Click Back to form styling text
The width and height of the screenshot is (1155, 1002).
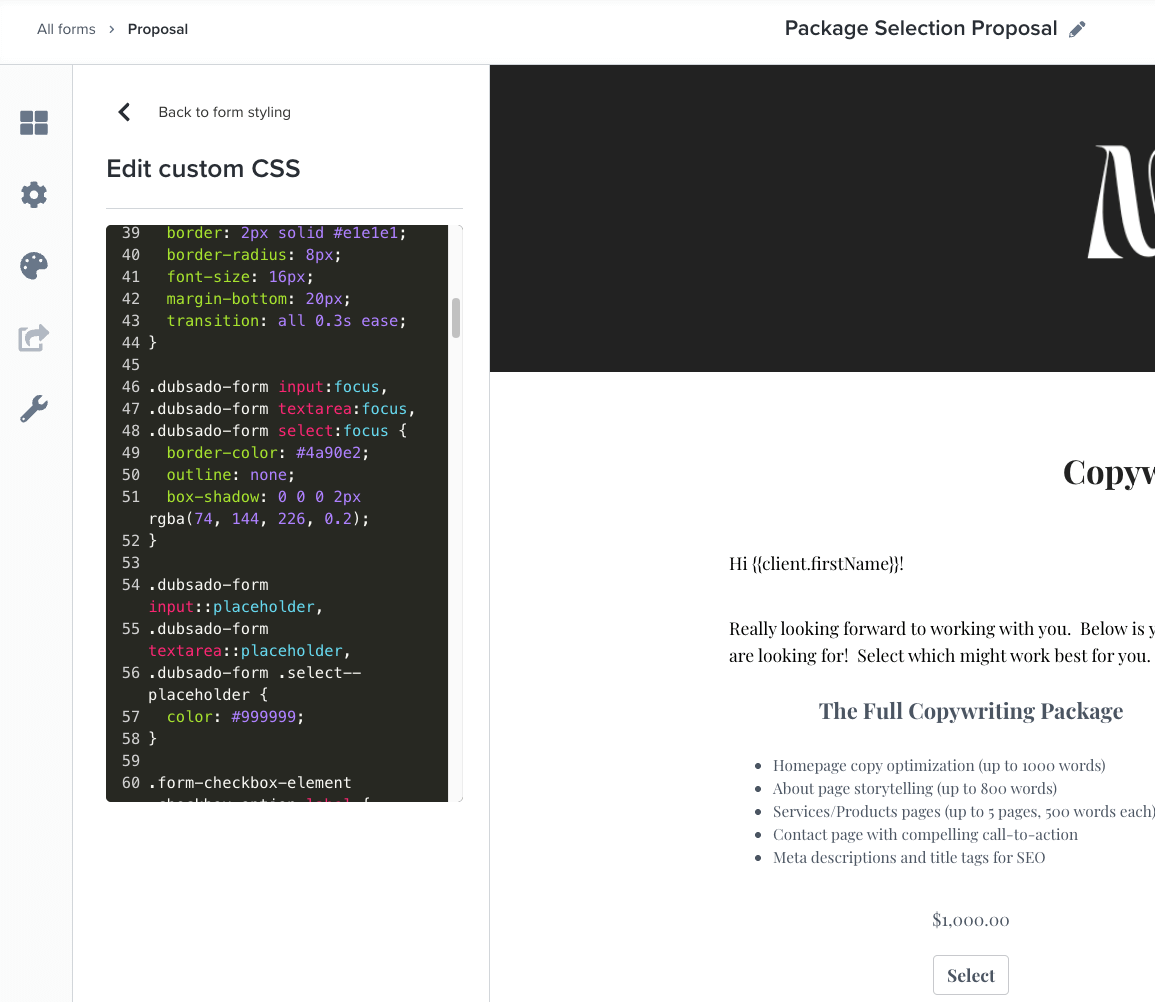click(224, 112)
